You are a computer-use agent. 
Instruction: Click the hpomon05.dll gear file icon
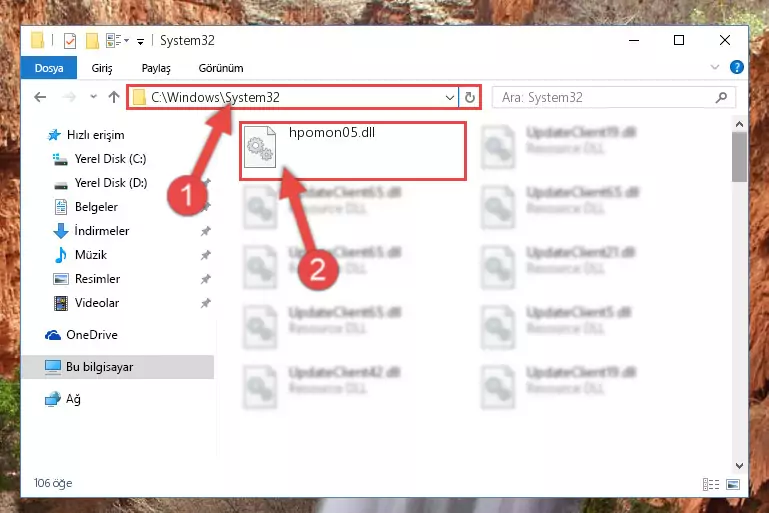pos(260,147)
